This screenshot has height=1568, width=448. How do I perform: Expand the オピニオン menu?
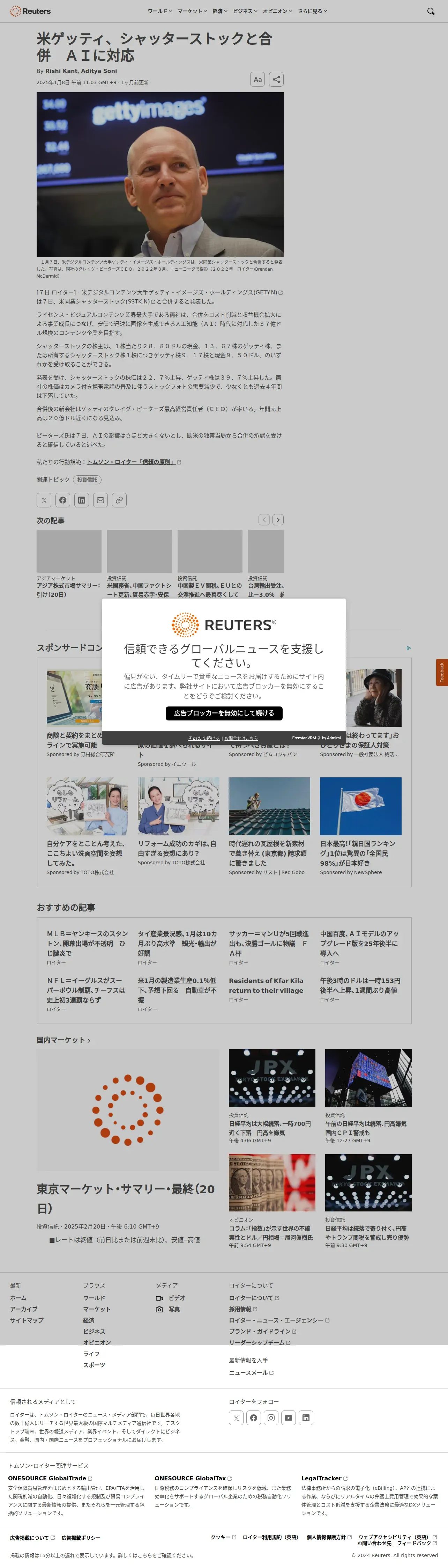pos(277,11)
